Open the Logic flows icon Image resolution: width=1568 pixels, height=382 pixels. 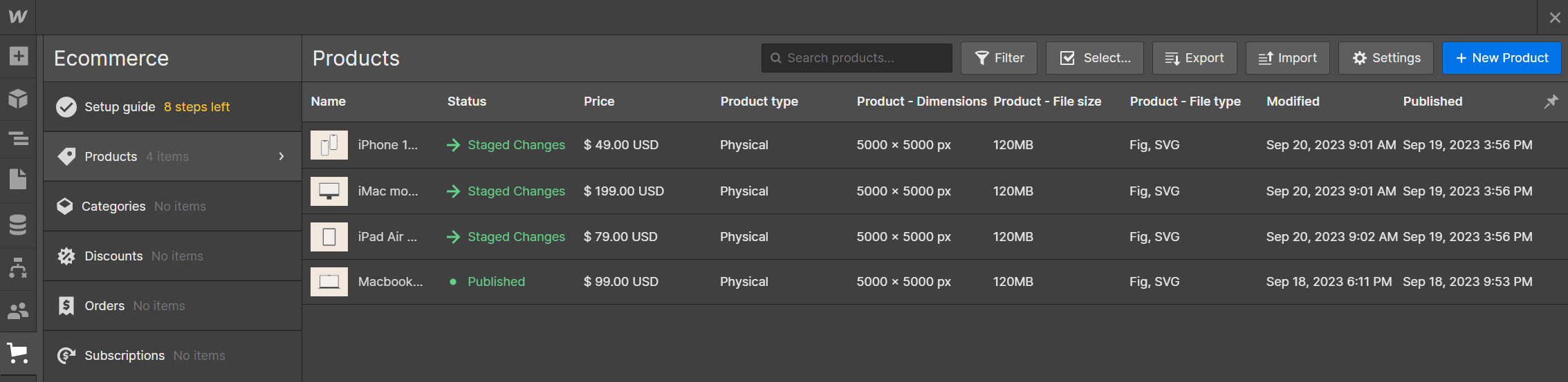click(x=18, y=268)
